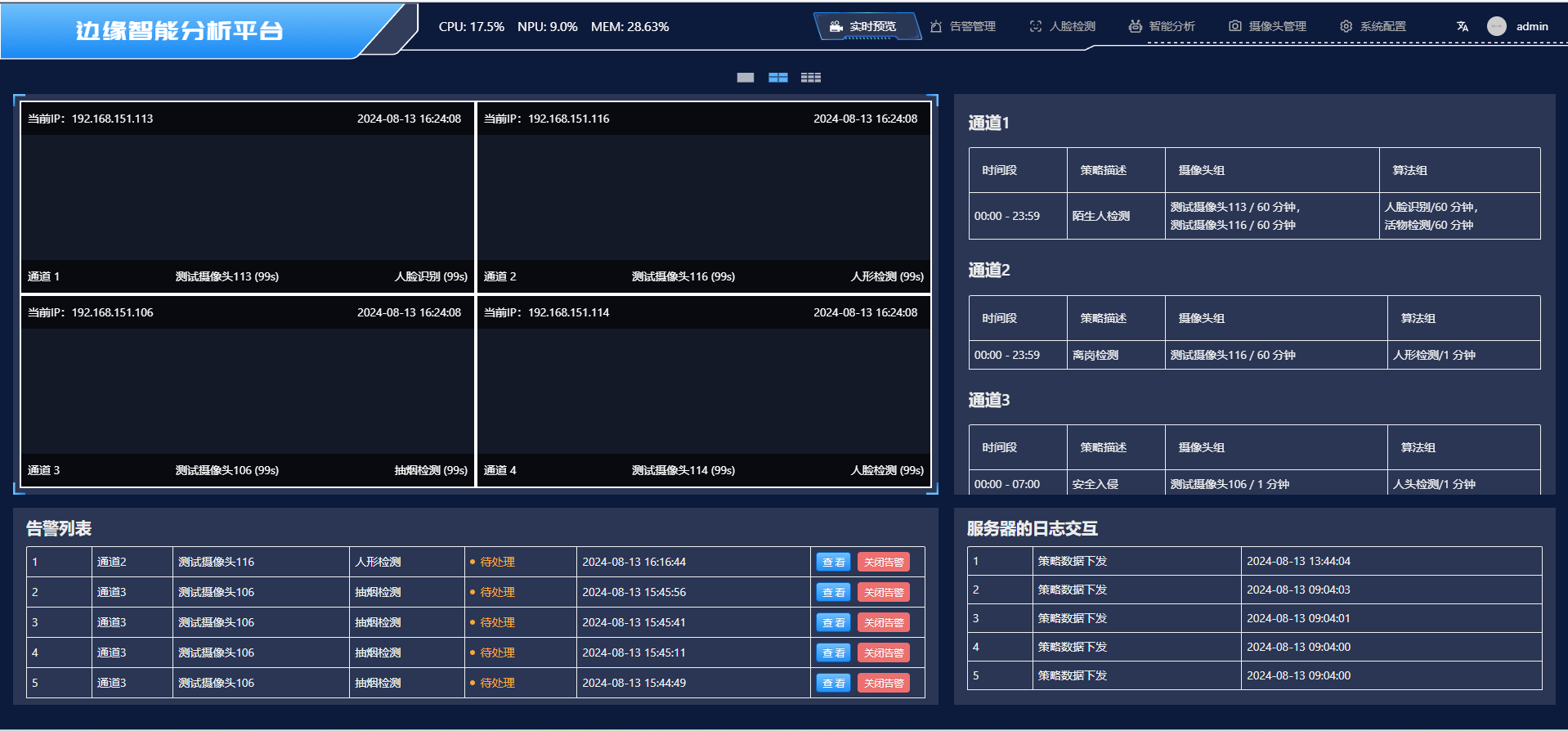
Task: Click the video camera icon for 实时预览
Action: pyautogui.click(x=836, y=26)
